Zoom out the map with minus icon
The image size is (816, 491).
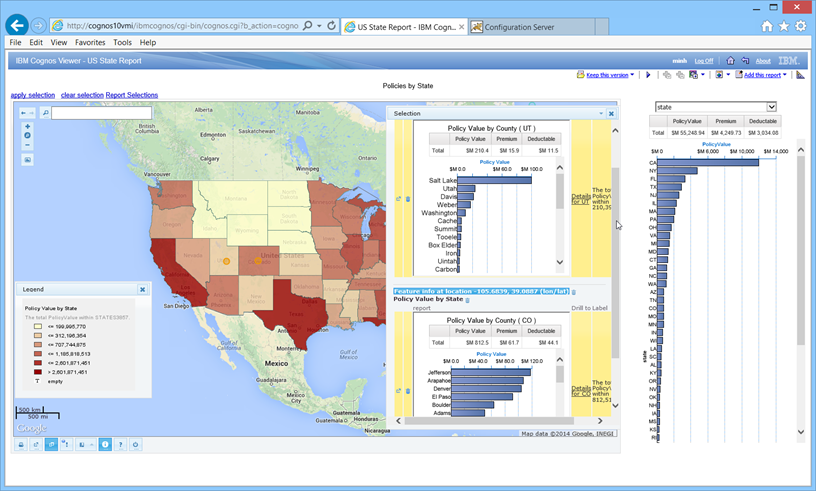(x=28, y=145)
